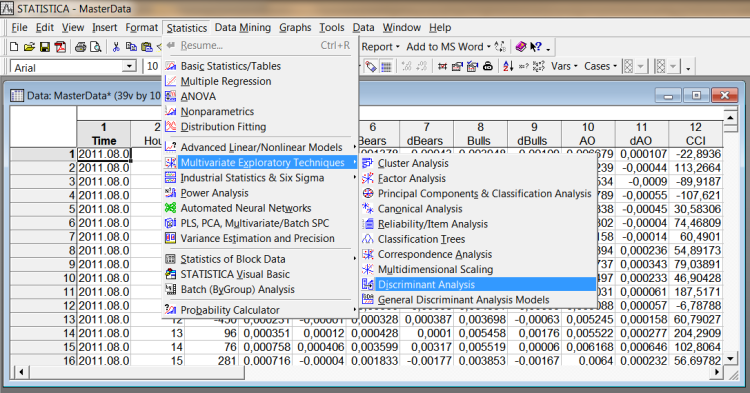
Task: Click the Factor Analysis icon
Action: [x=367, y=178]
